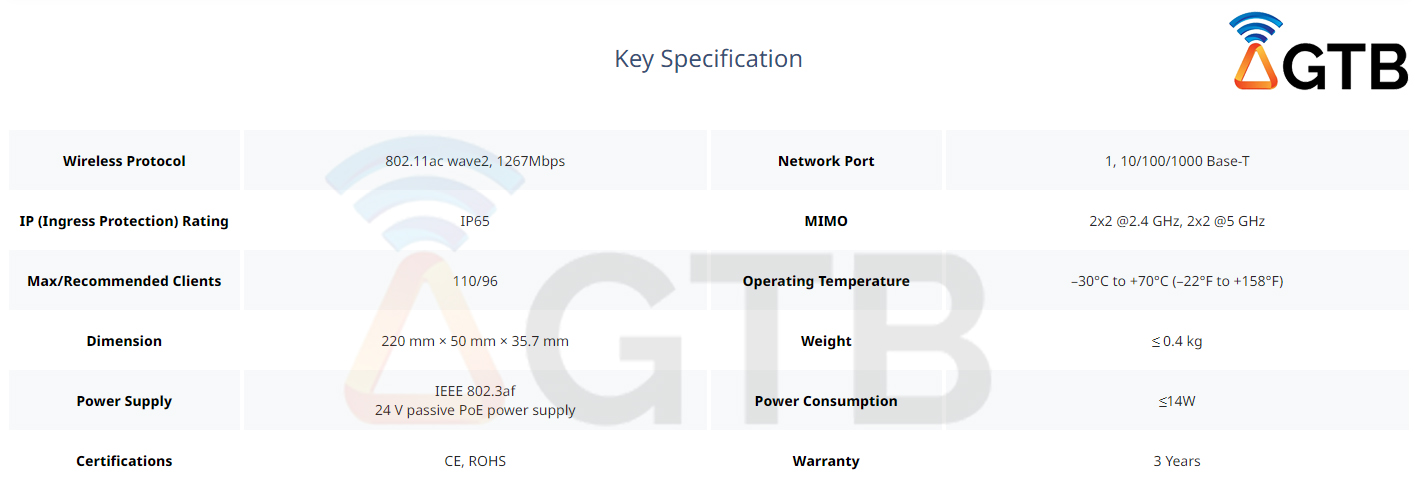Click the CE, ROHS certifications value

click(475, 461)
